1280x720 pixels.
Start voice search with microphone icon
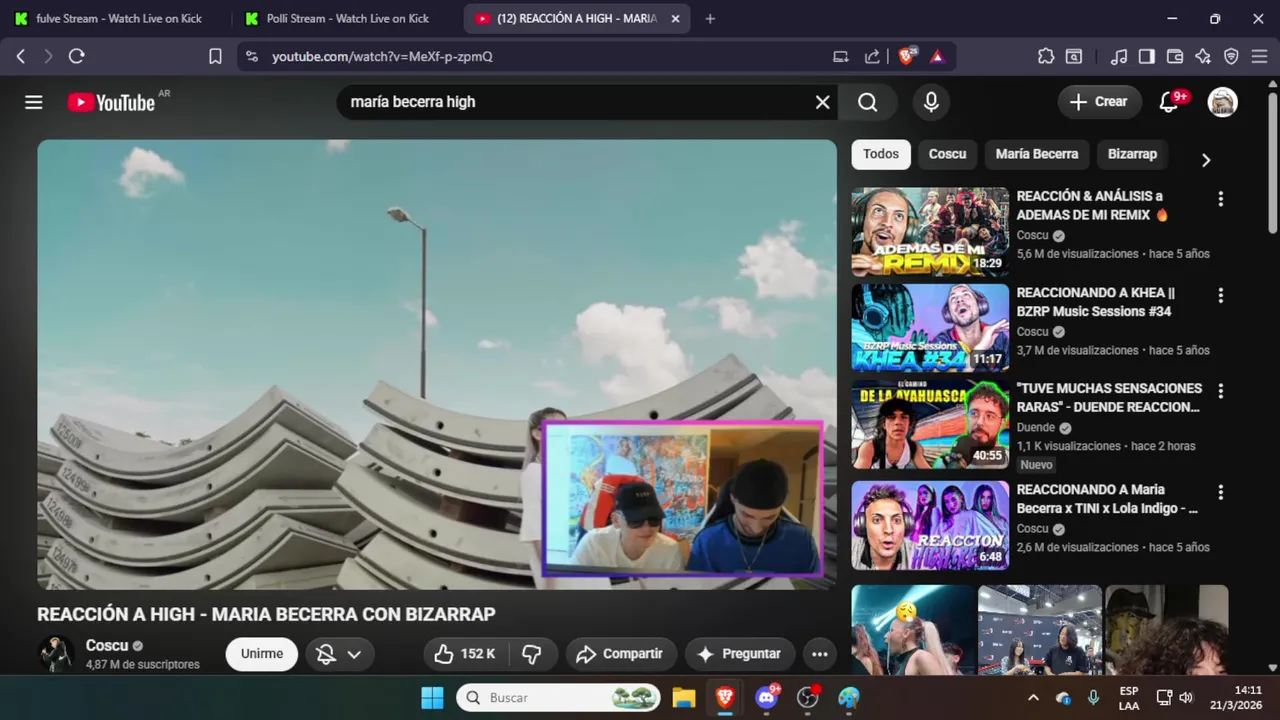931,102
